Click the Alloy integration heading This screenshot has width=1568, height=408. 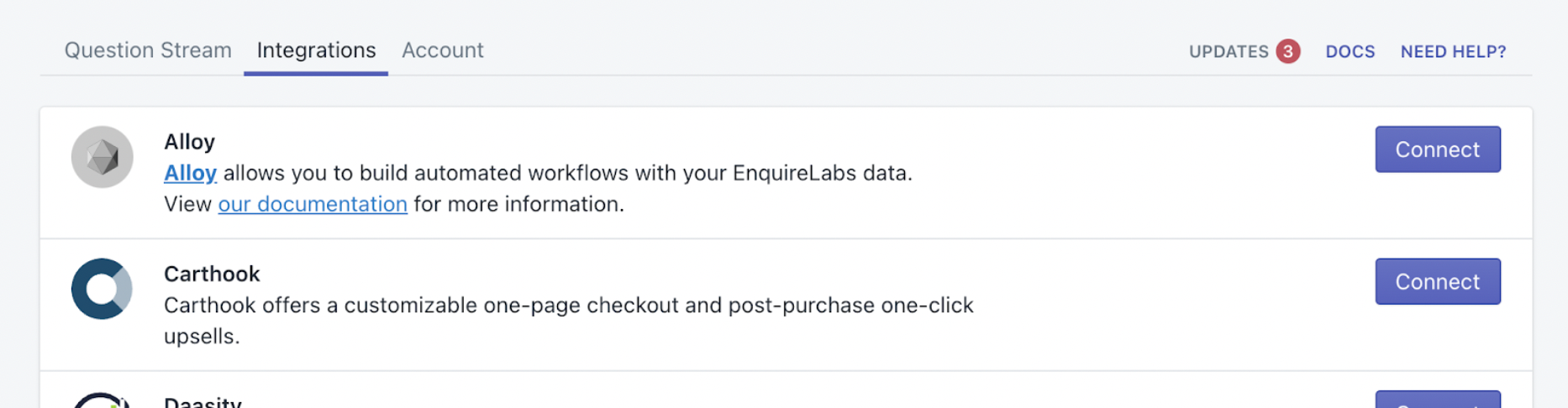[x=189, y=142]
